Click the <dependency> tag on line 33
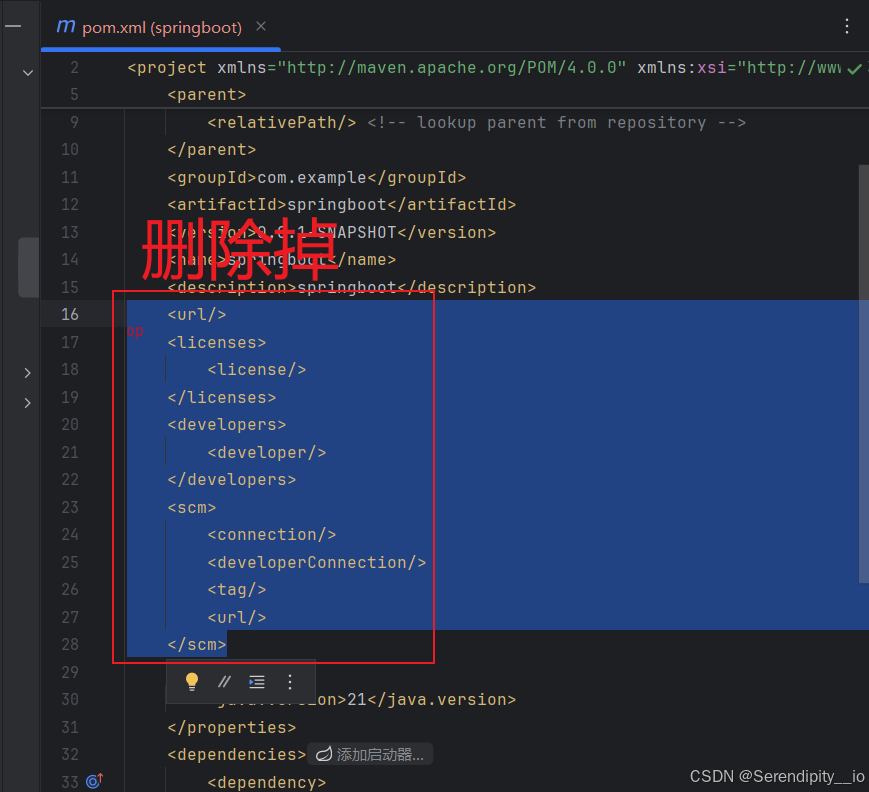Screen dimensions: 869x792 267,782
